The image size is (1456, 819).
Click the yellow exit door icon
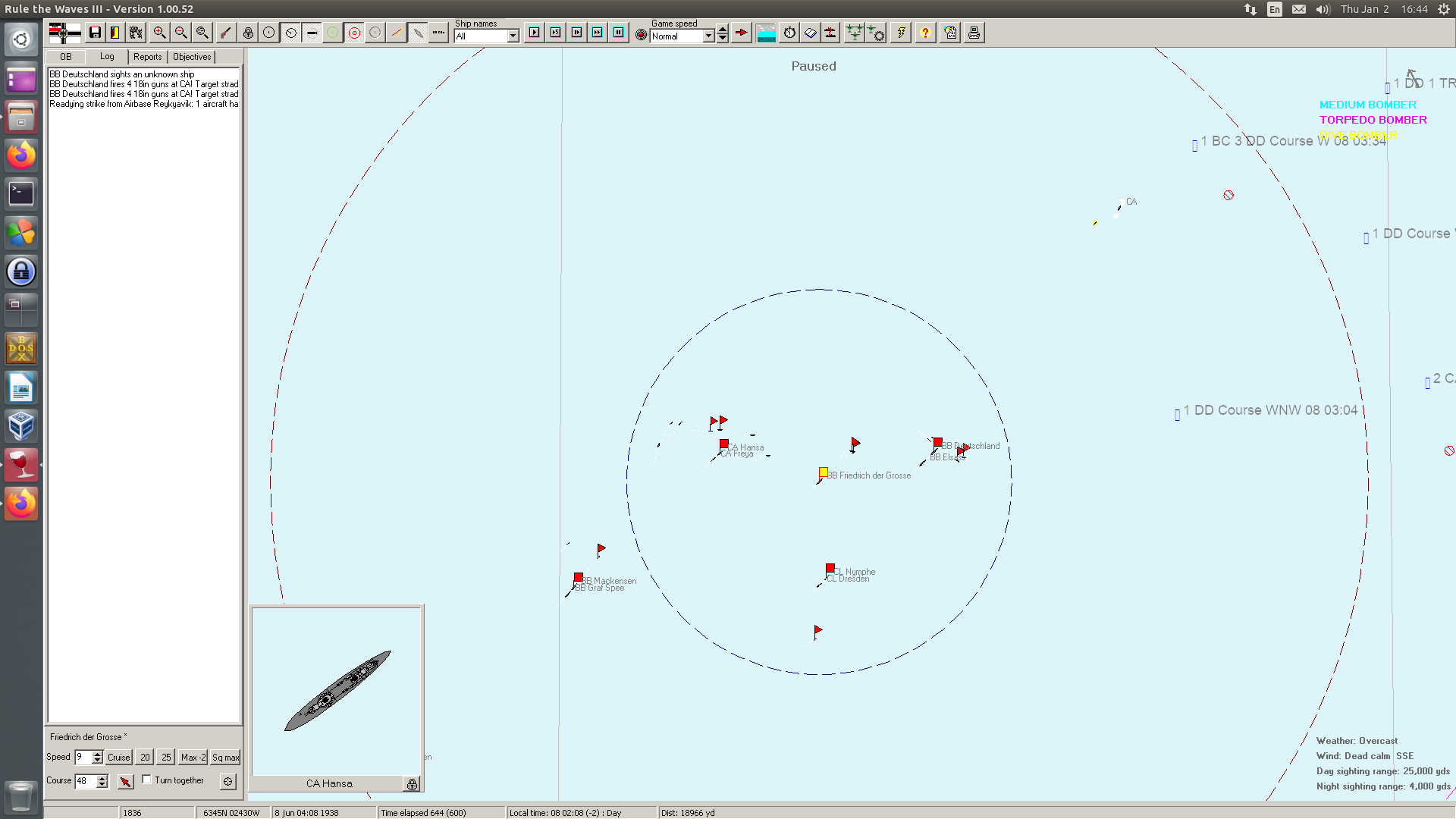[115, 33]
